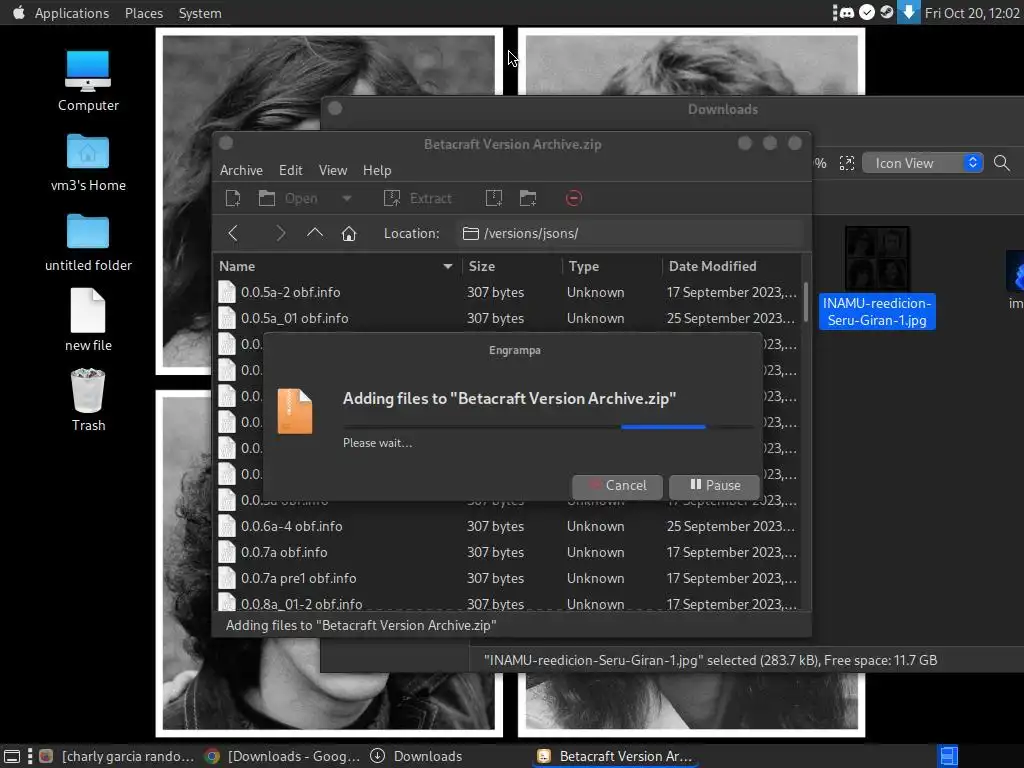
Task: Click the blue download arrow tray icon
Action: 908,12
